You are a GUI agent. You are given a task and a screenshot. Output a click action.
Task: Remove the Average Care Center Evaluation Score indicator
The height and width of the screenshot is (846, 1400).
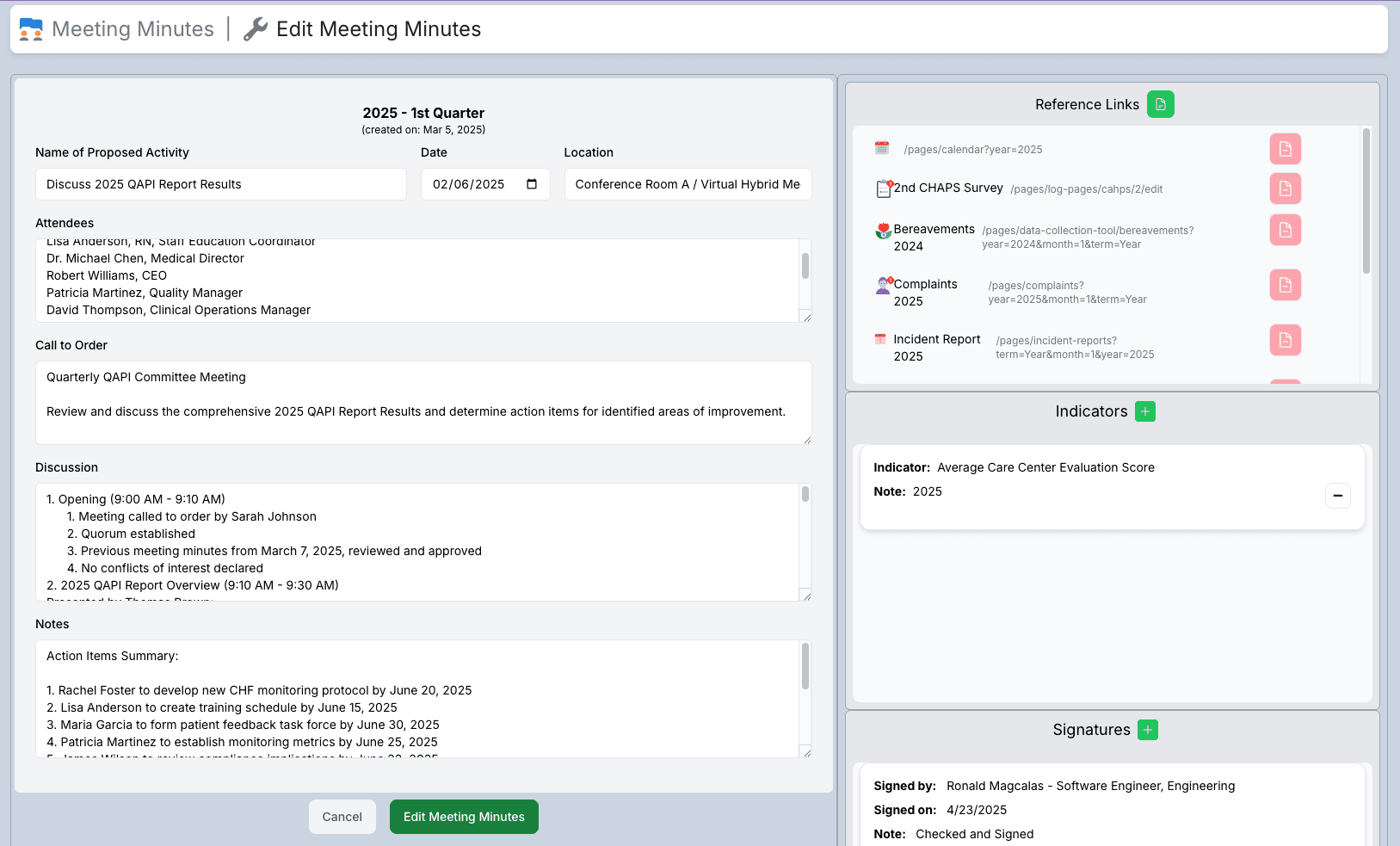coord(1338,495)
